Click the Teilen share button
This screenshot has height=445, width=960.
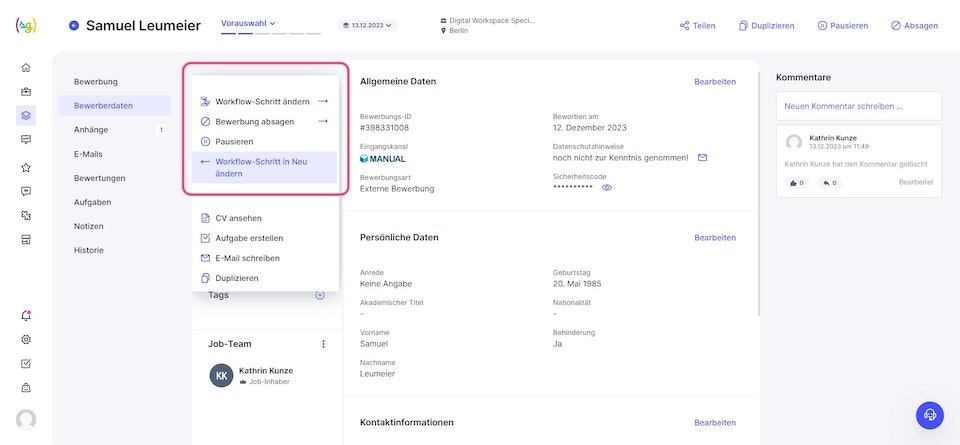tap(697, 26)
